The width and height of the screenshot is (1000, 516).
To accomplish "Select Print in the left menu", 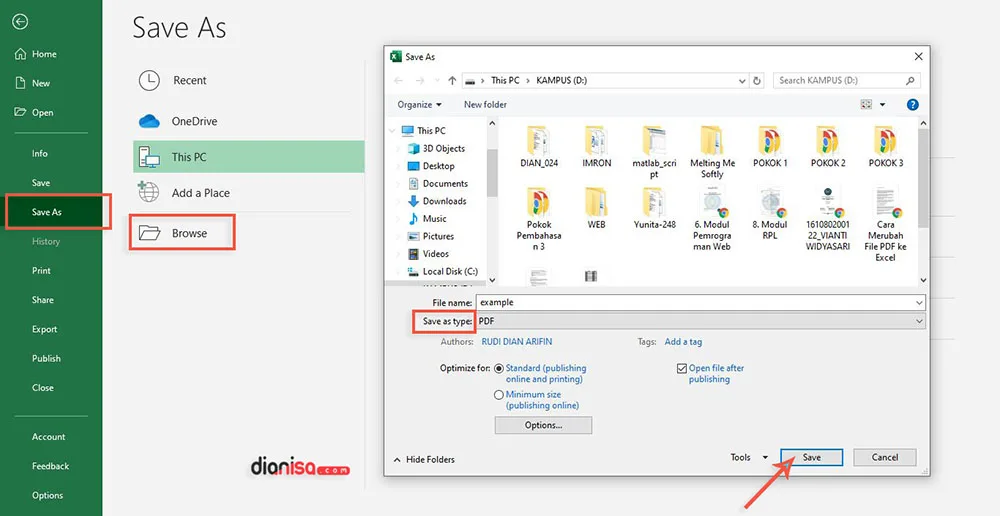I will click(x=41, y=270).
